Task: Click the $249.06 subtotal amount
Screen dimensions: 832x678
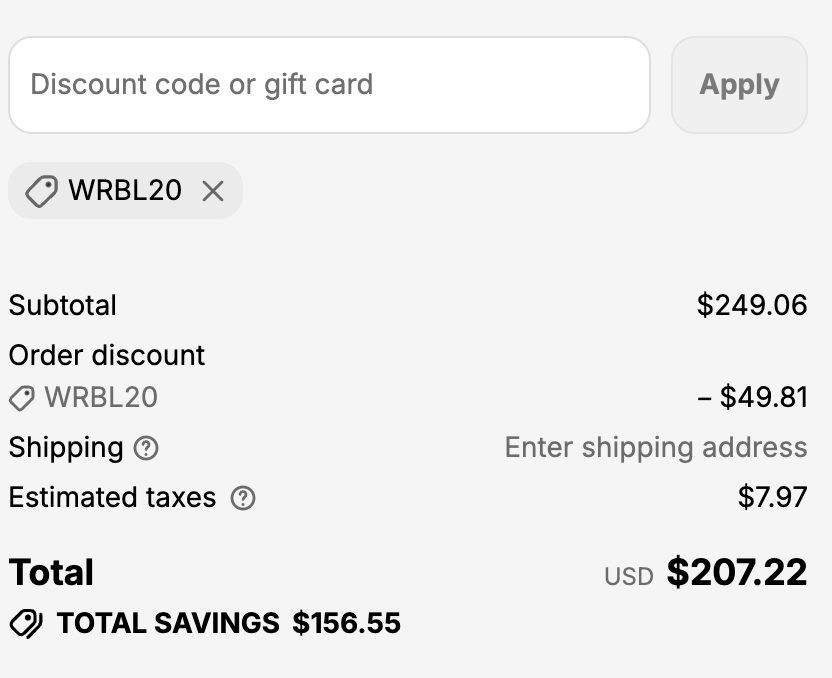Action: pyautogui.click(x=752, y=305)
